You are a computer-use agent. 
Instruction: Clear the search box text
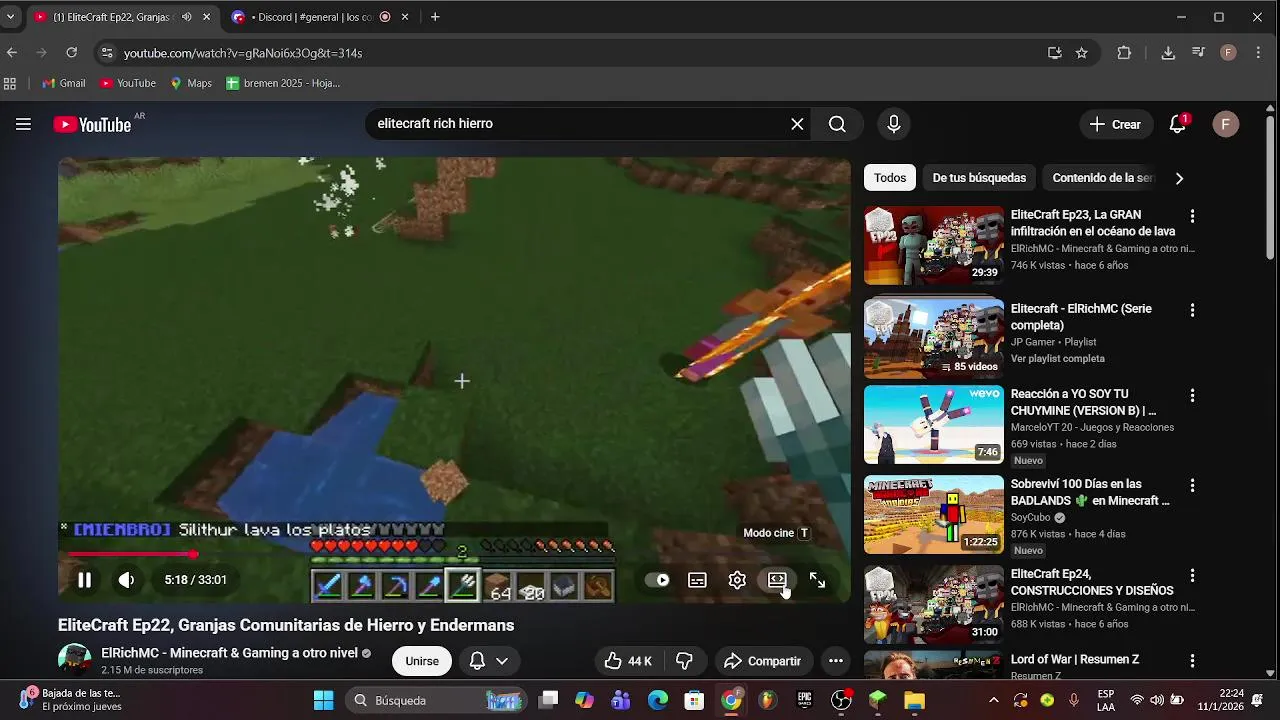tap(797, 124)
